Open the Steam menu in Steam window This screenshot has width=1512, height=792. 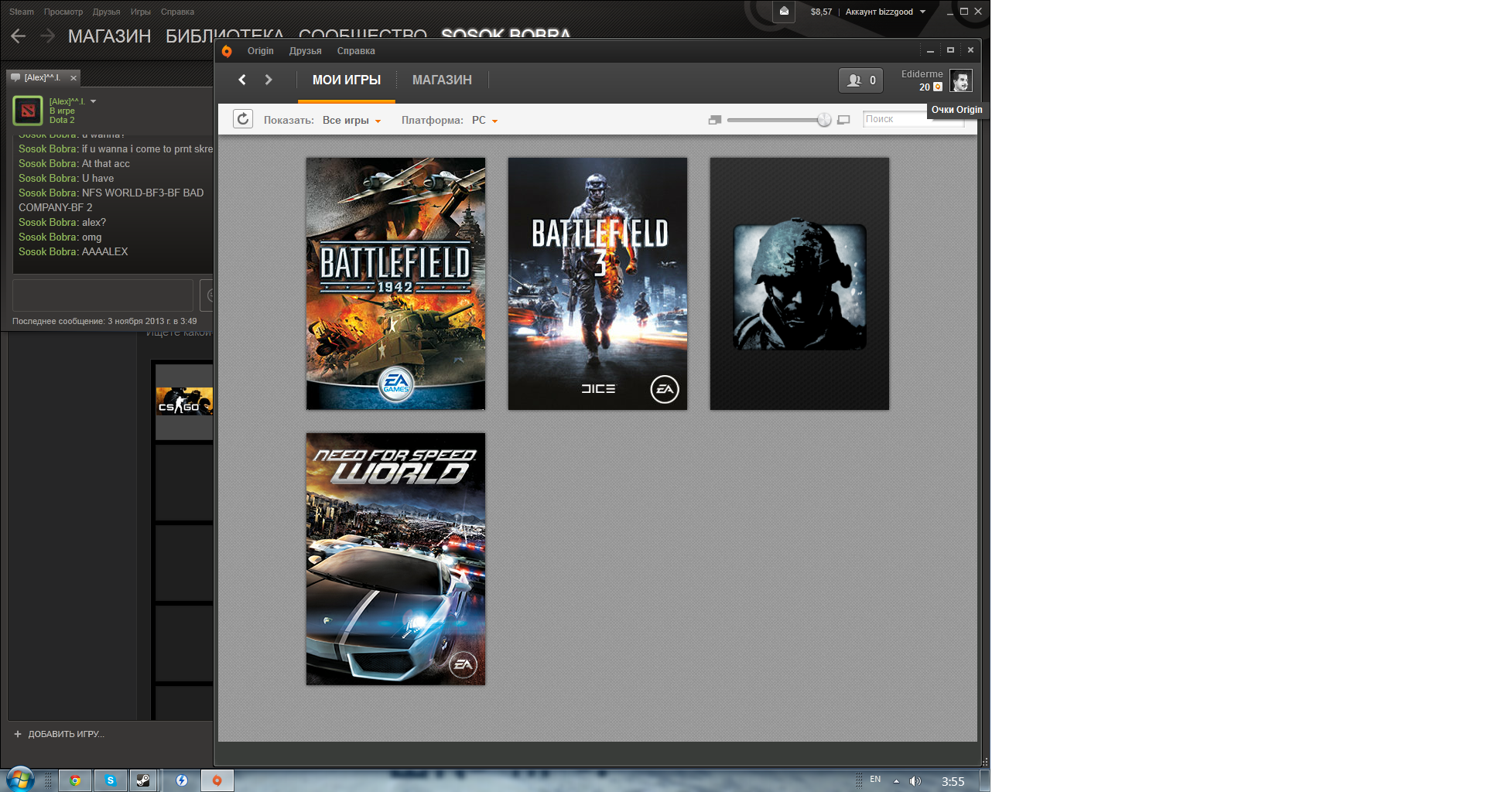pyautogui.click(x=22, y=12)
